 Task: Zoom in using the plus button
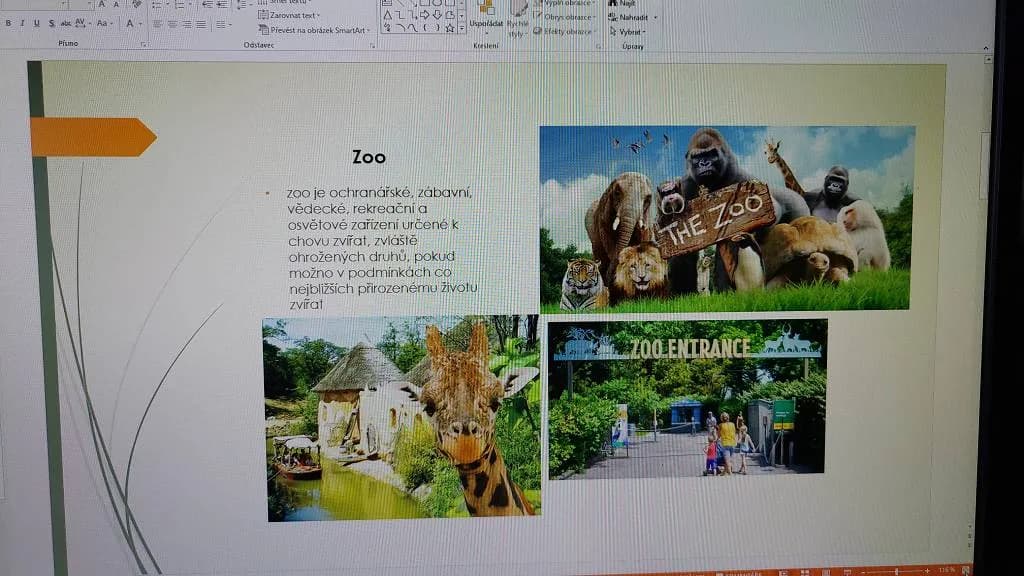pos(927,571)
